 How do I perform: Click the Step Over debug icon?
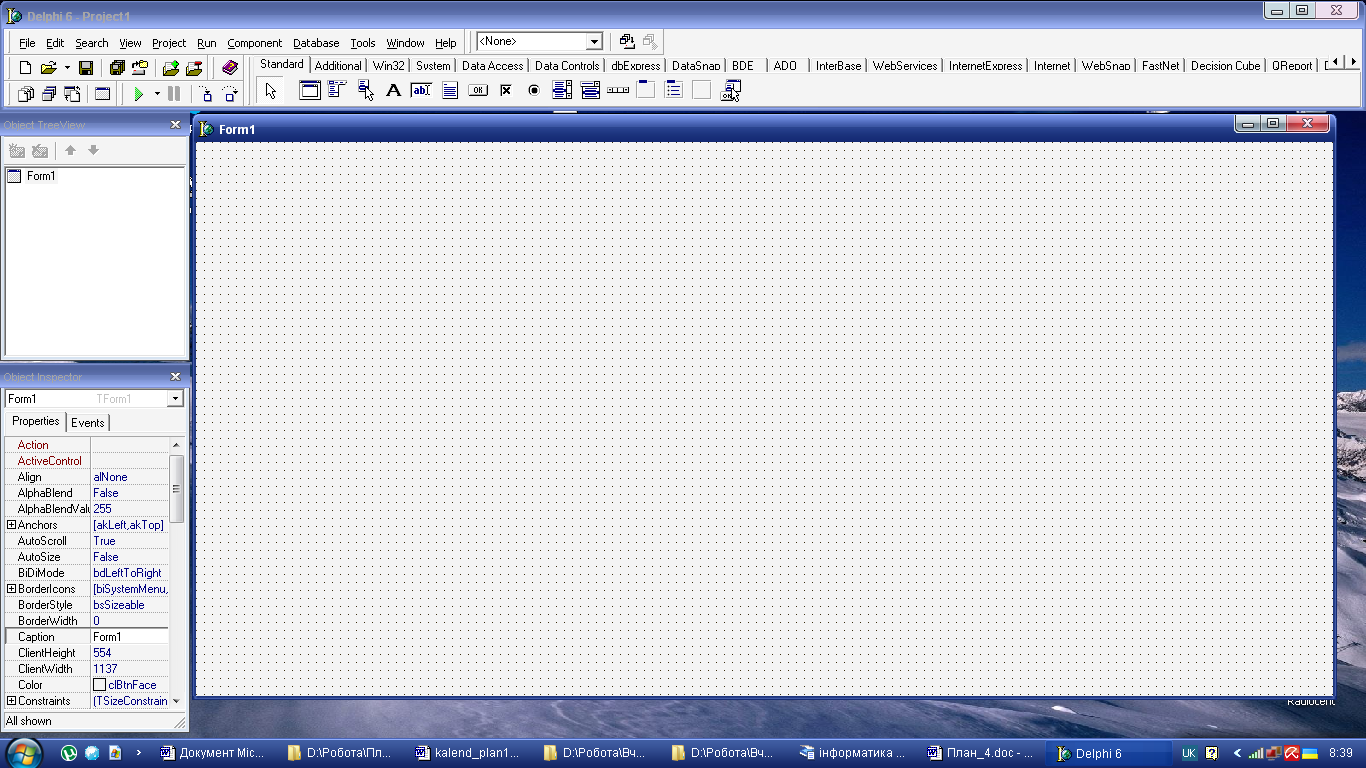click(x=230, y=94)
